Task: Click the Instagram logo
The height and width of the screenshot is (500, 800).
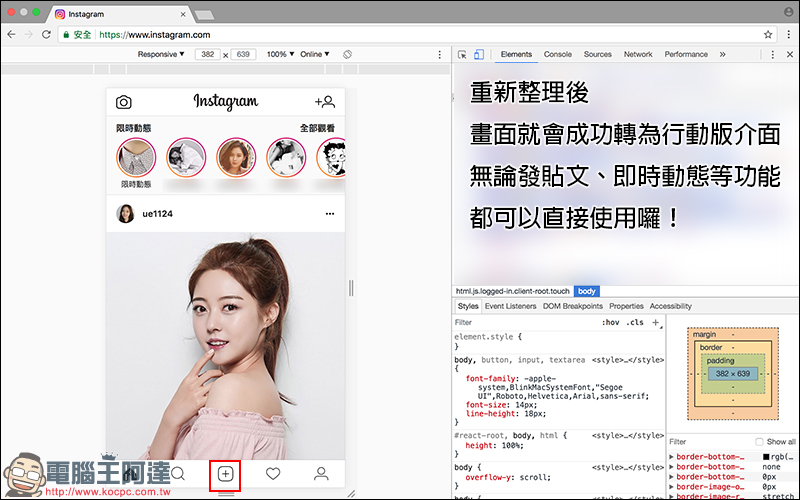Action: coord(226,102)
